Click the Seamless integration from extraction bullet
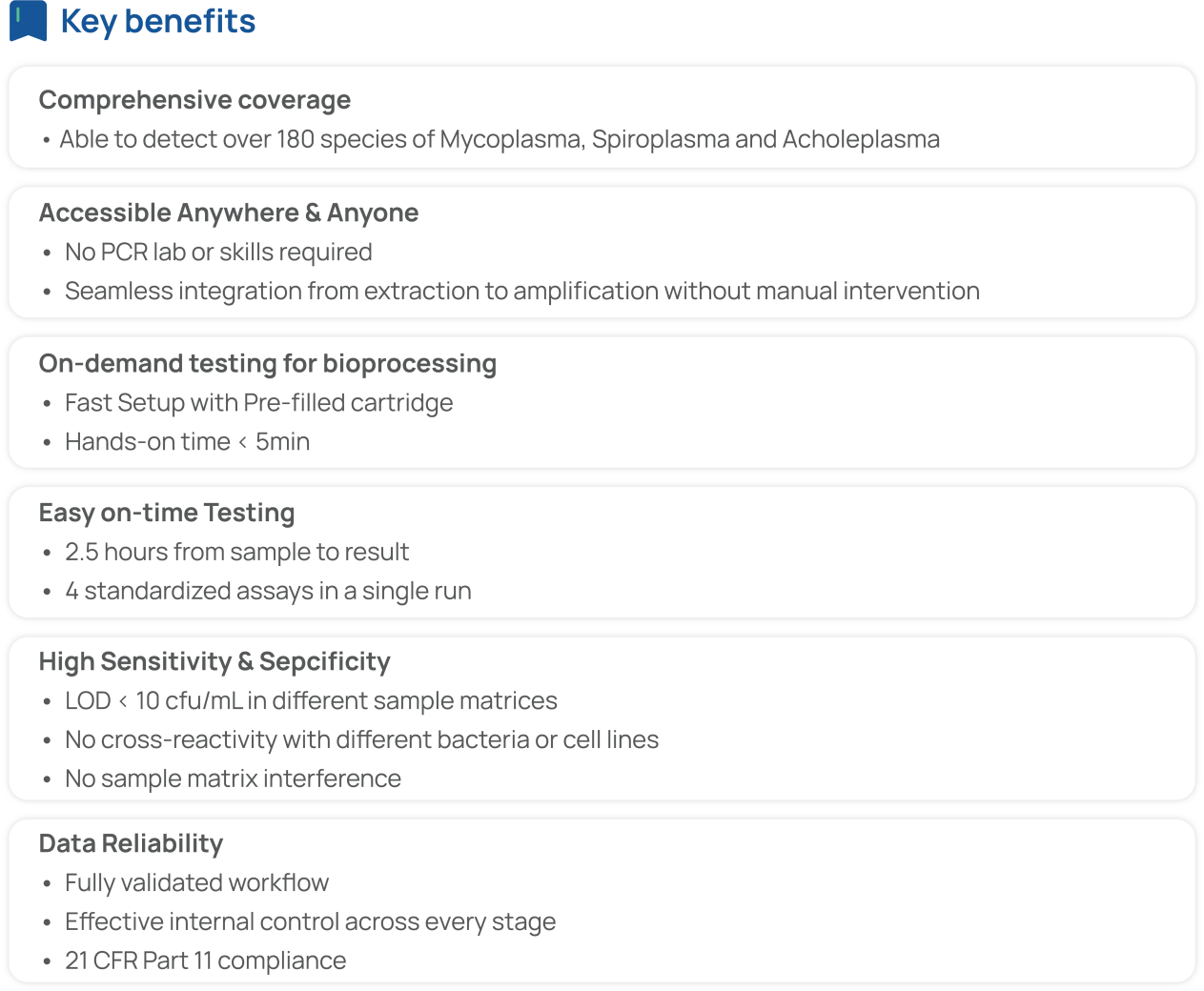Screen dimensions: 1204x991 point(521,291)
